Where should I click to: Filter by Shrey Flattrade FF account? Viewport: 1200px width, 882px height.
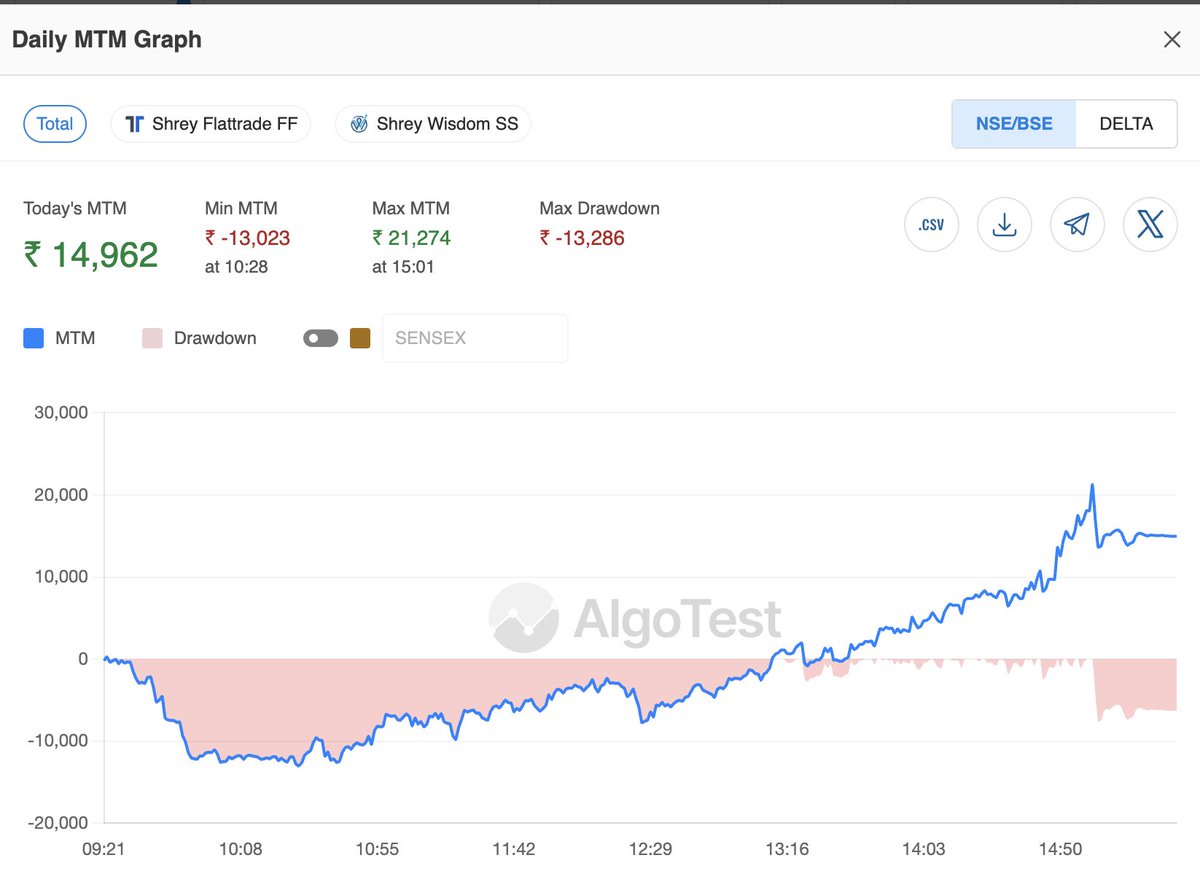pos(210,124)
